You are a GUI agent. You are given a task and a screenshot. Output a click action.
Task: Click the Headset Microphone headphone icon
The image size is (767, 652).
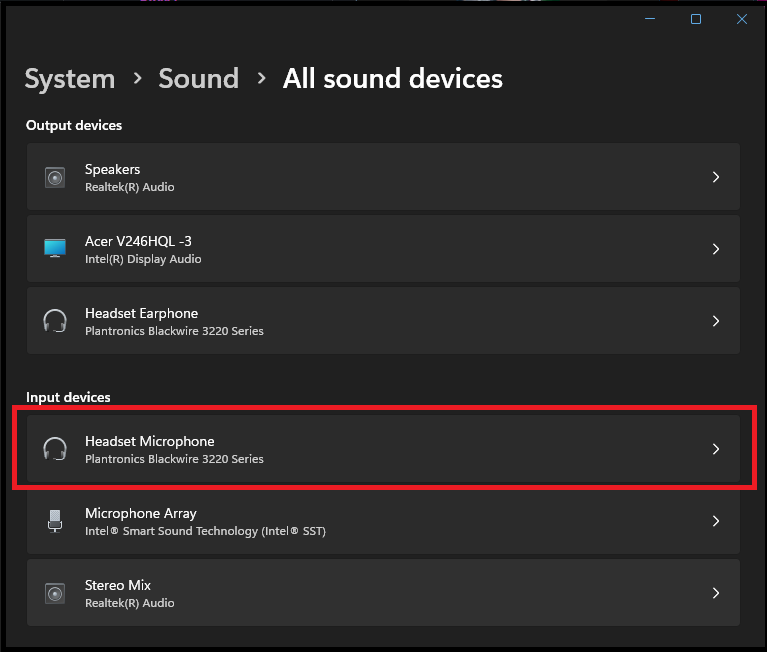tap(55, 449)
